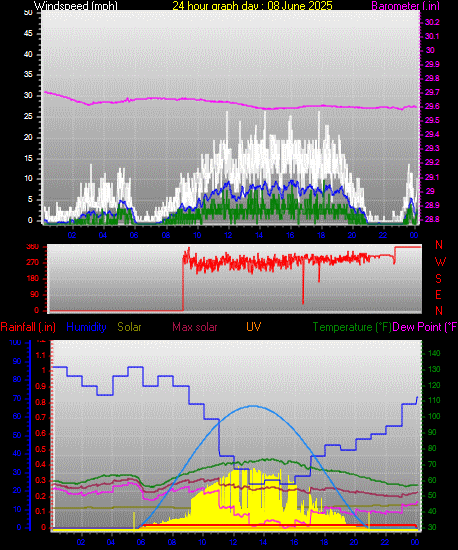Click the red 'W' compass letter

[x=440, y=262]
